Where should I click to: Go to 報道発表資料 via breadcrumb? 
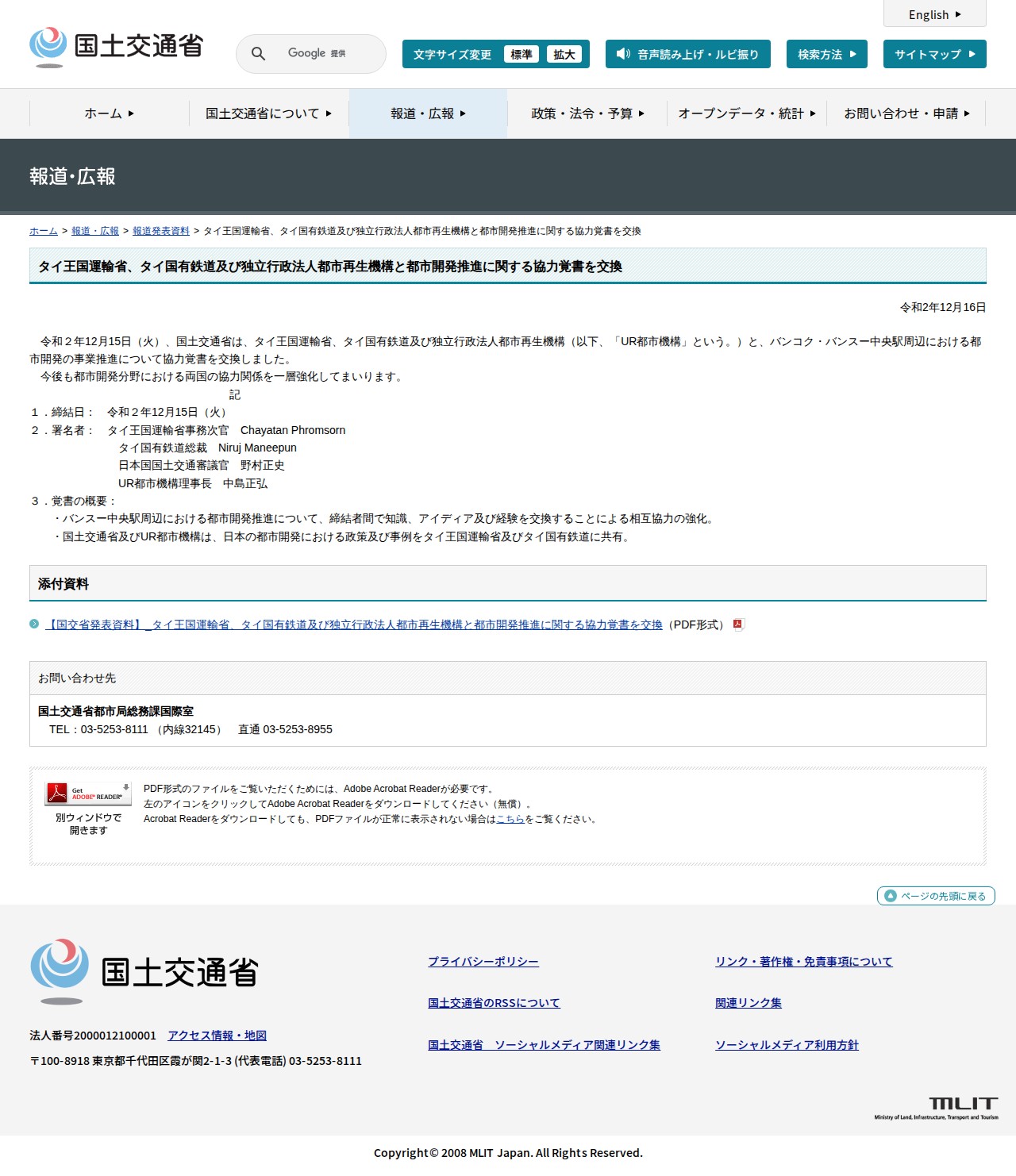click(161, 231)
